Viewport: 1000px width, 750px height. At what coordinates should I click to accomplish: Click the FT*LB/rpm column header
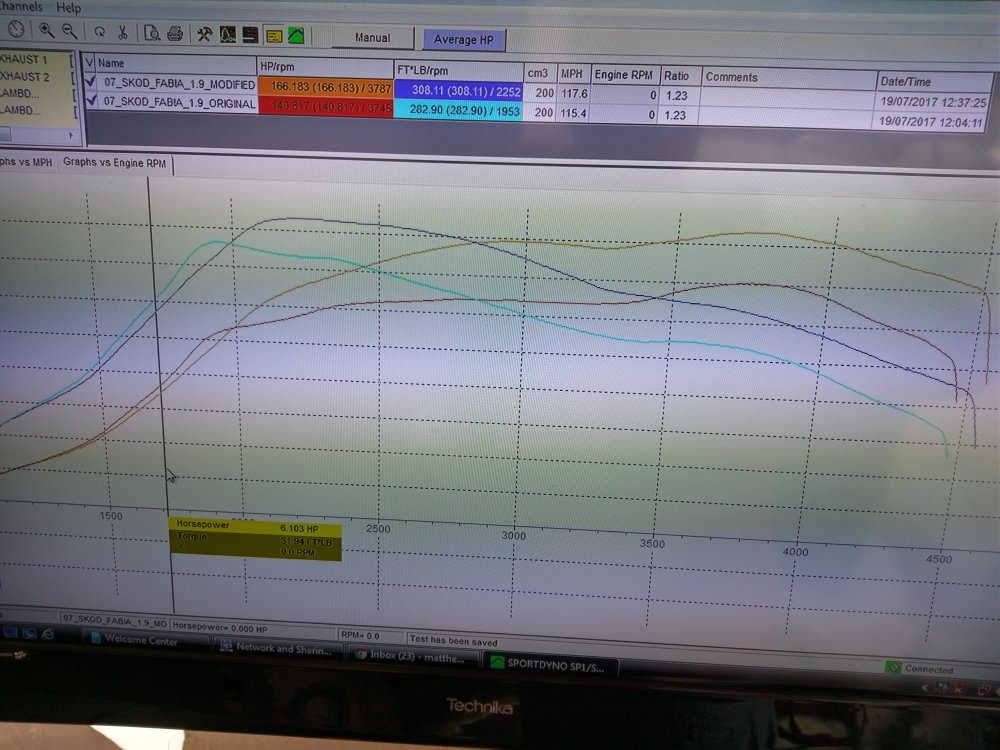tap(459, 70)
